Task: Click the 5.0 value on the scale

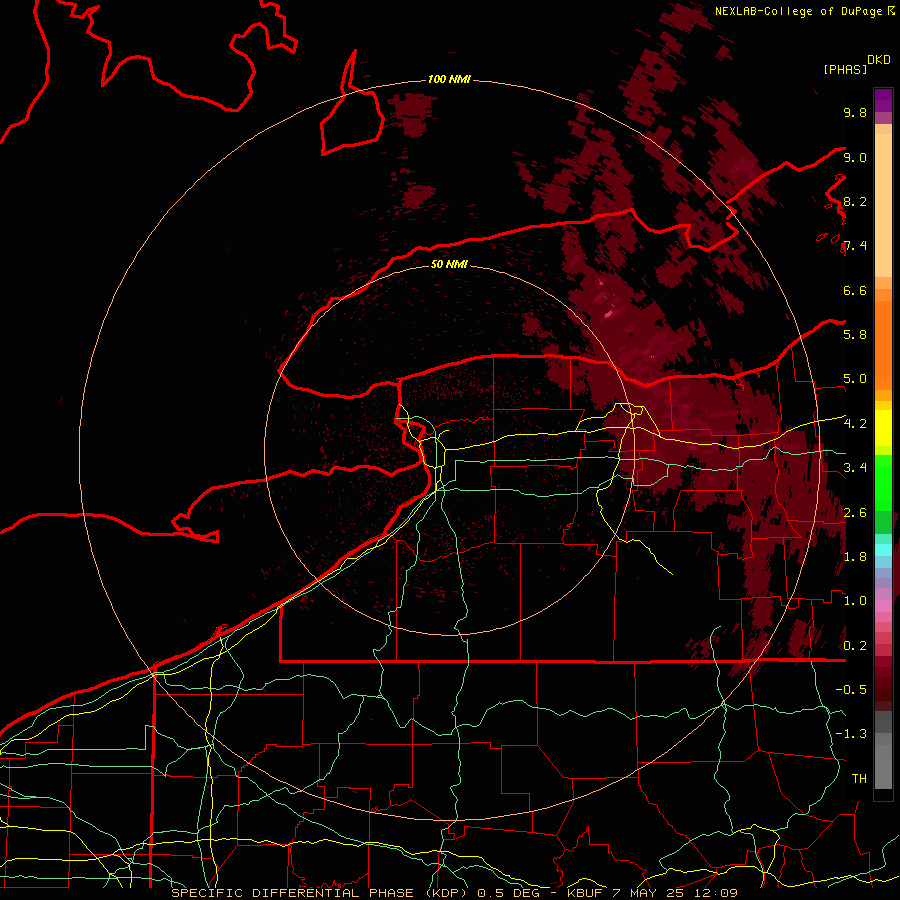Action: click(855, 379)
